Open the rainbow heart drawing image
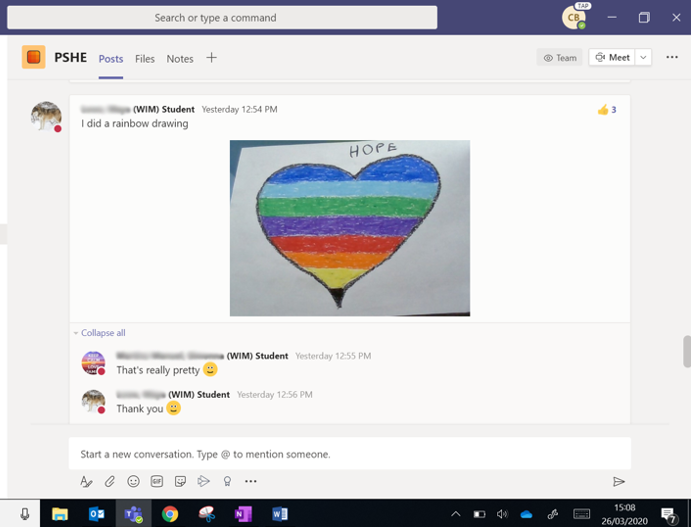The height and width of the screenshot is (527, 691). click(350, 228)
